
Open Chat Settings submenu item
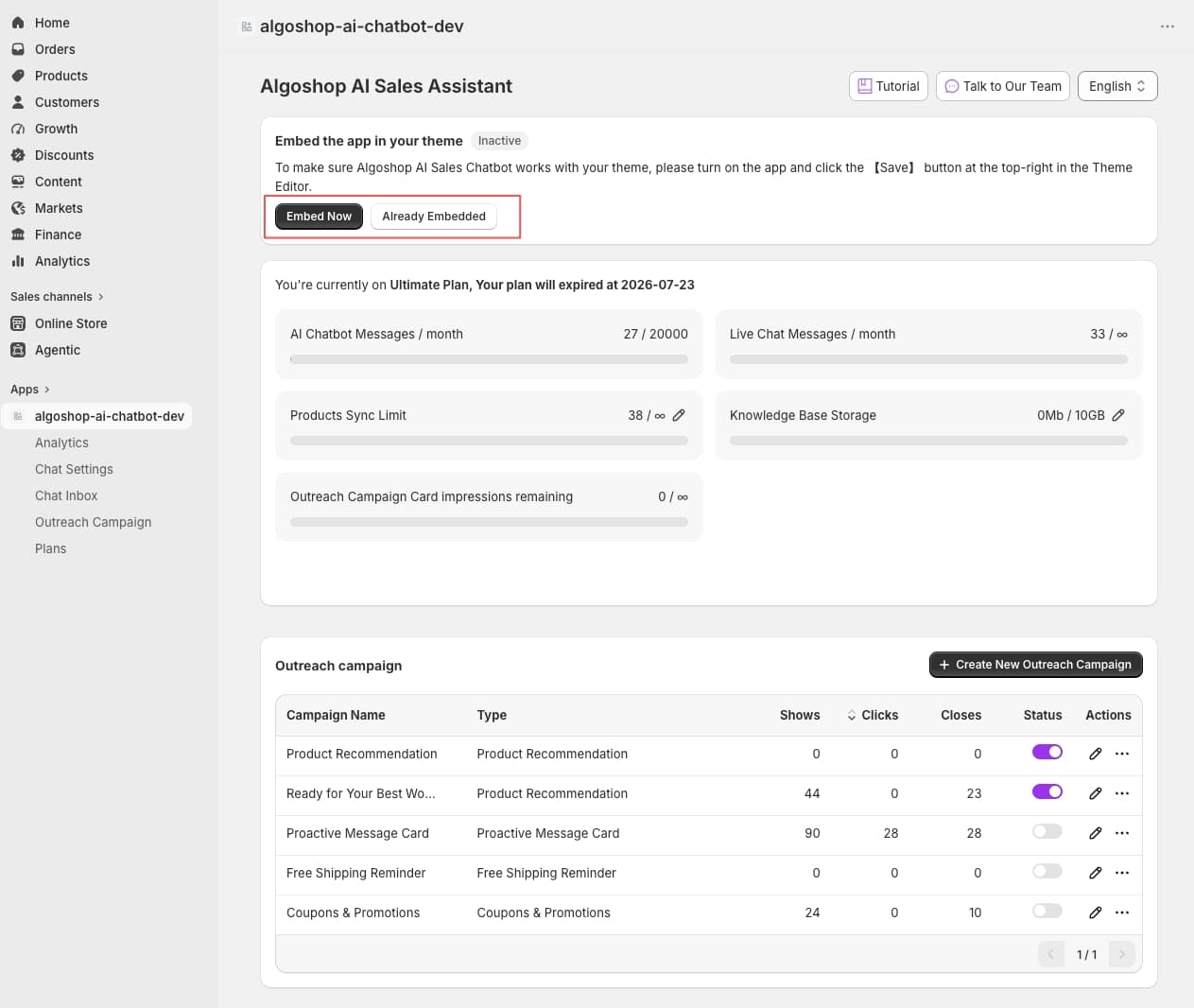(x=74, y=469)
